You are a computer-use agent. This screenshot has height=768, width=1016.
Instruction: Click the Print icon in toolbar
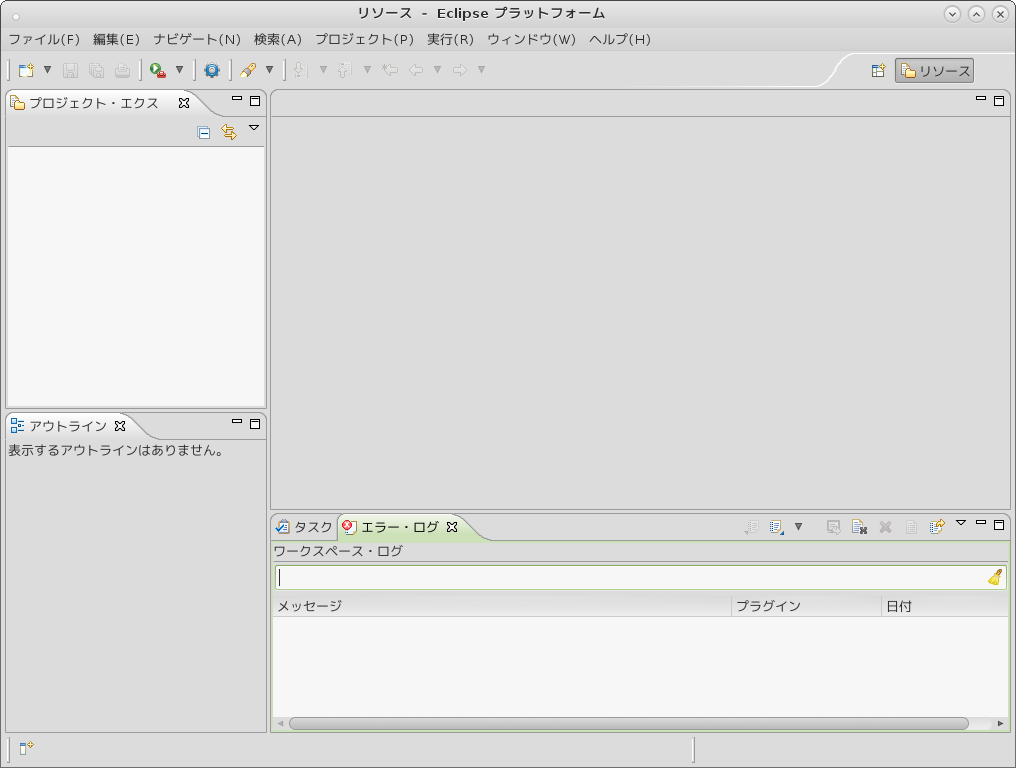click(122, 70)
